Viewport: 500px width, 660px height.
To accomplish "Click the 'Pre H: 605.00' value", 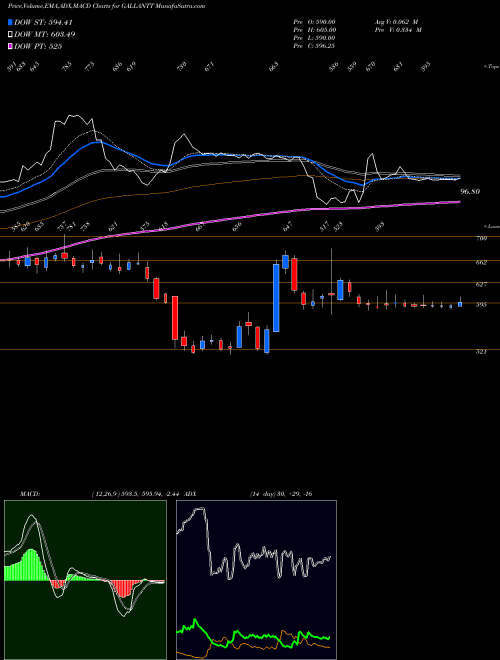I will (314, 30).
